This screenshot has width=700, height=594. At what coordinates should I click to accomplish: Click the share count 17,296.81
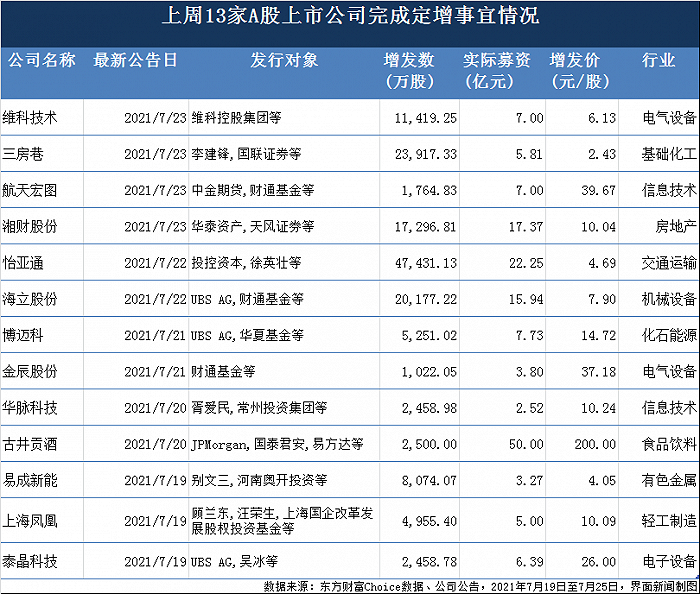[x=426, y=227]
